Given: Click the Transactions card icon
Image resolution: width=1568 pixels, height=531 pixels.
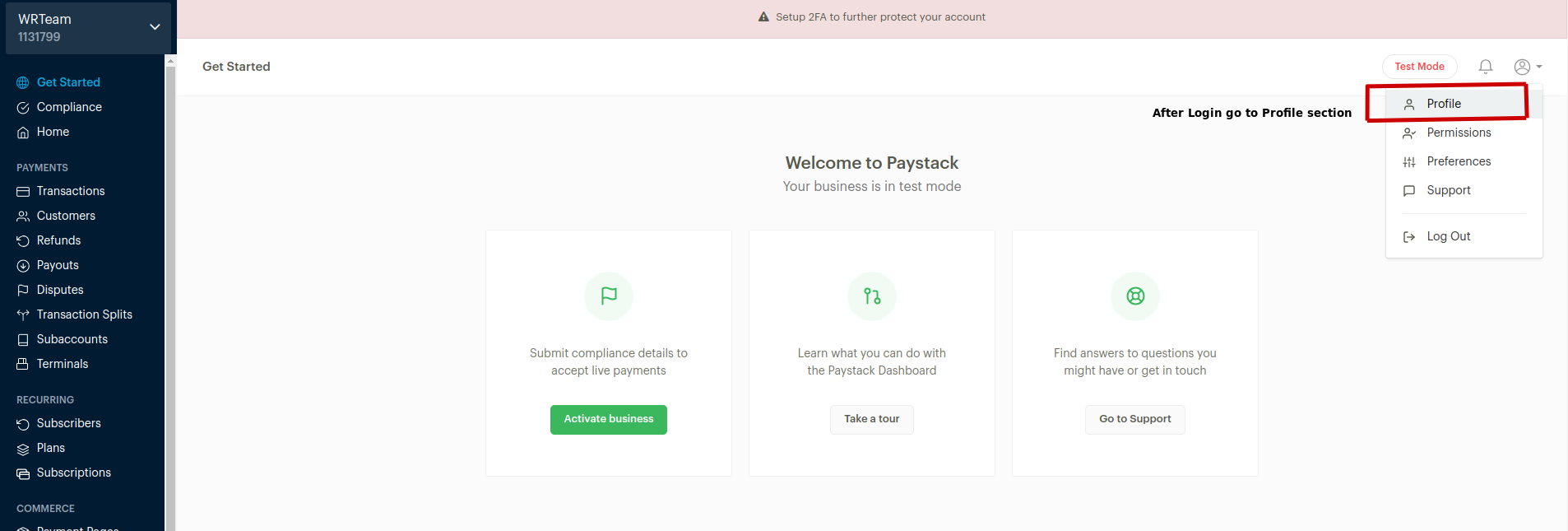Looking at the screenshot, I should pyautogui.click(x=23, y=192).
